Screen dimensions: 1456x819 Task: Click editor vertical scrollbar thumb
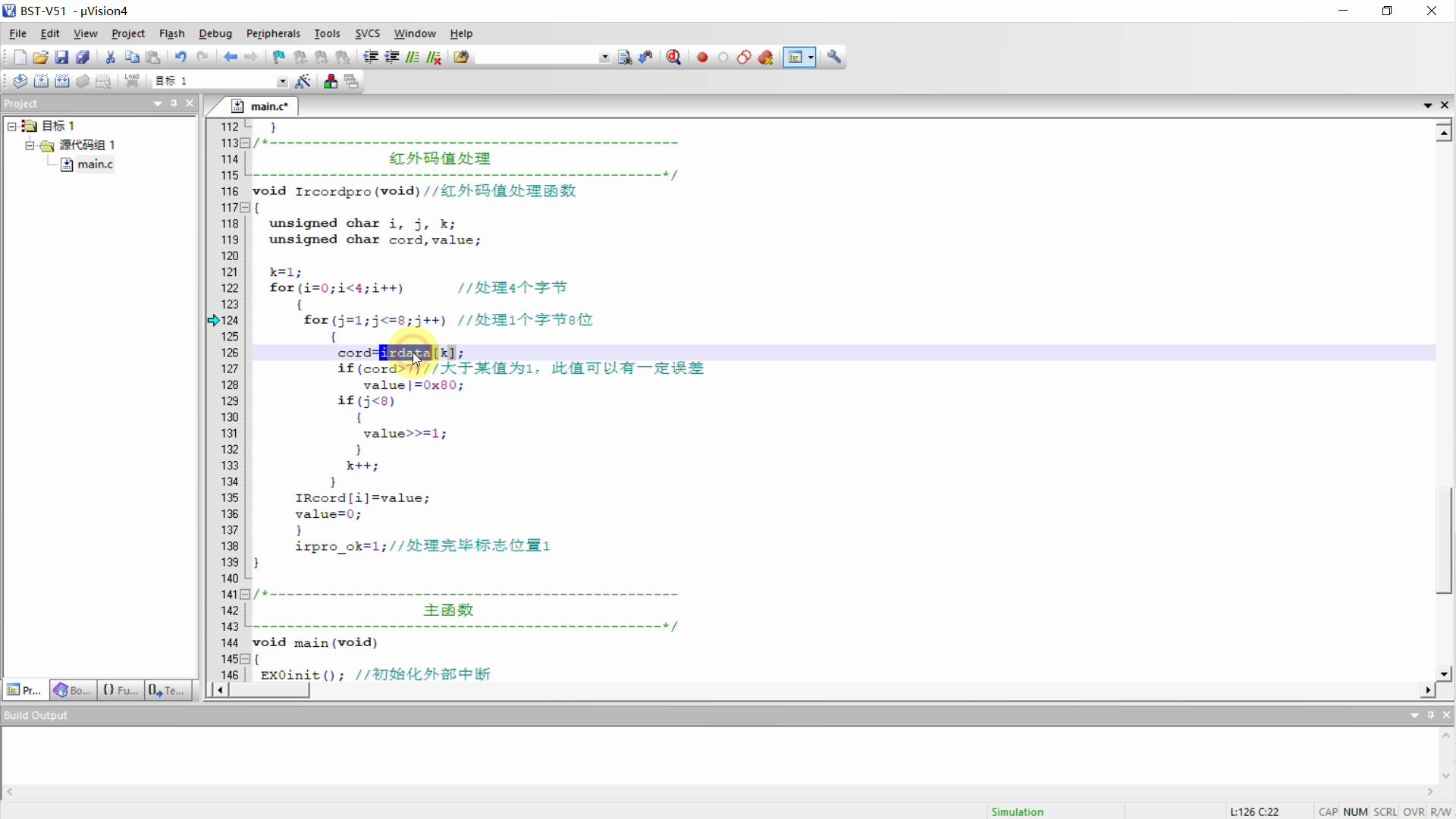[x=1444, y=541]
